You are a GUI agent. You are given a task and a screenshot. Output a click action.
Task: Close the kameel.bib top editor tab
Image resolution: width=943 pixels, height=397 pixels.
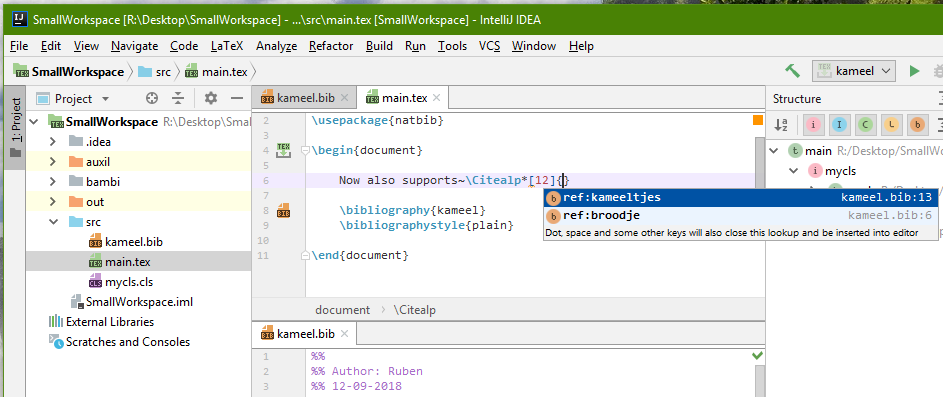pos(344,98)
